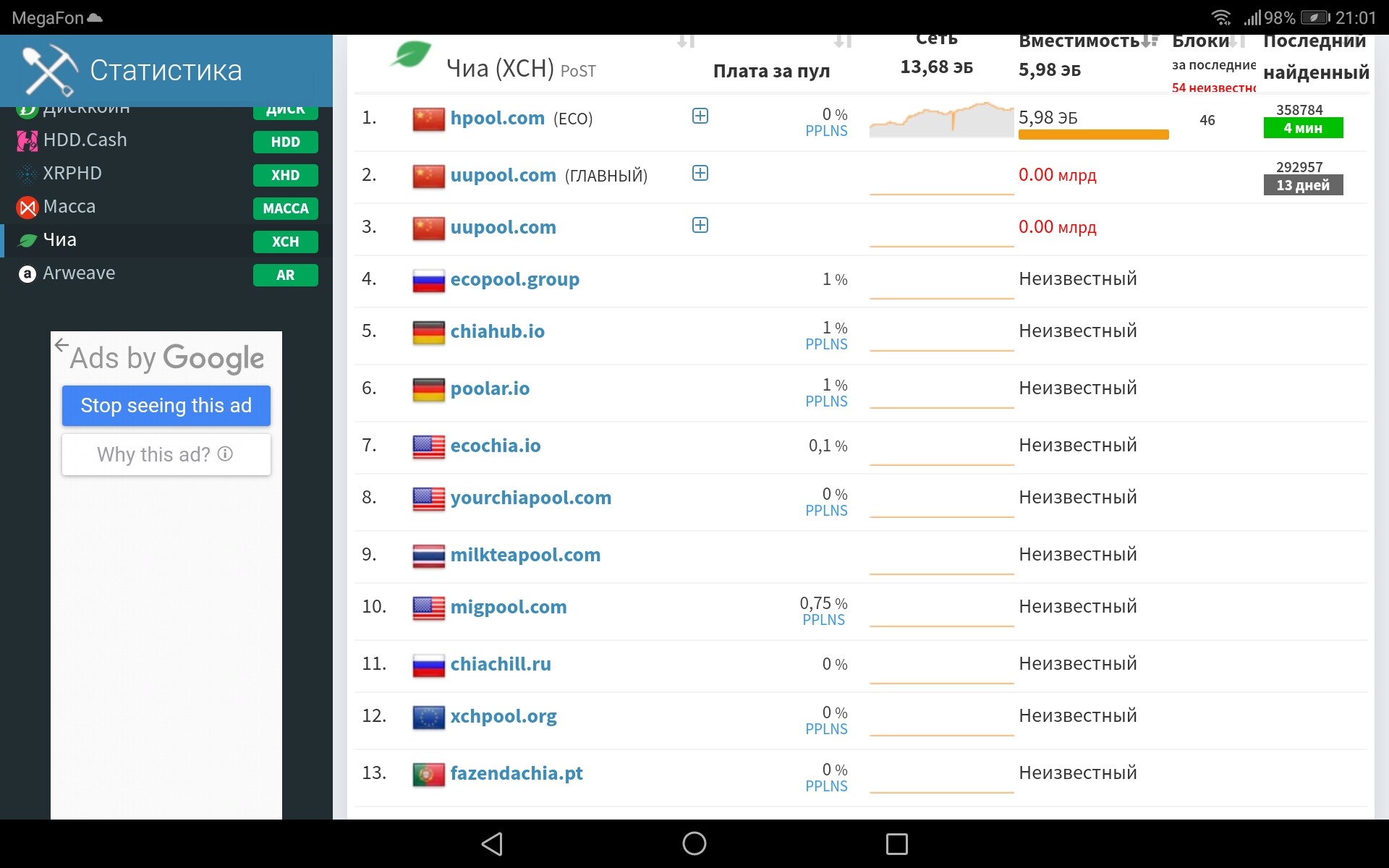Open HDD.Cash in the sidebar
Image resolution: width=1389 pixels, height=868 pixels.
166,140
